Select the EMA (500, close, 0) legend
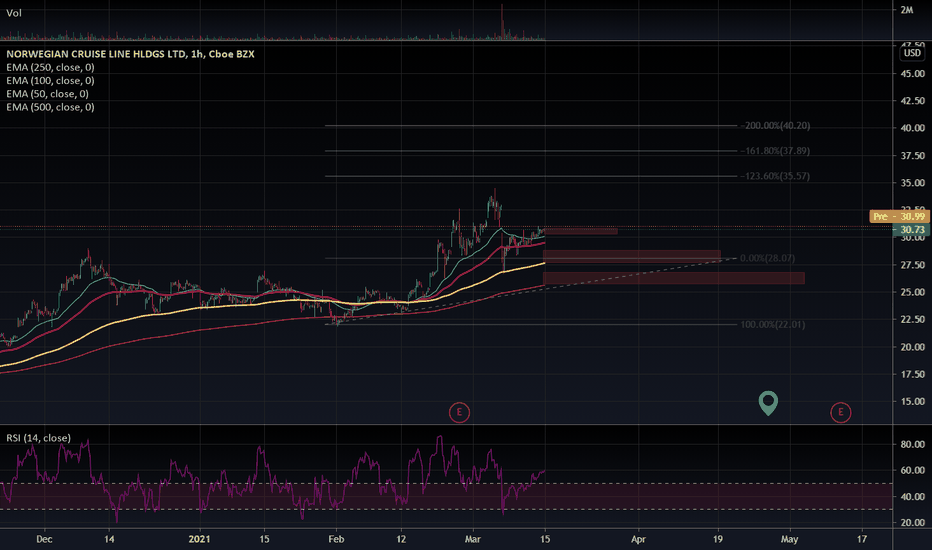 pos(51,107)
